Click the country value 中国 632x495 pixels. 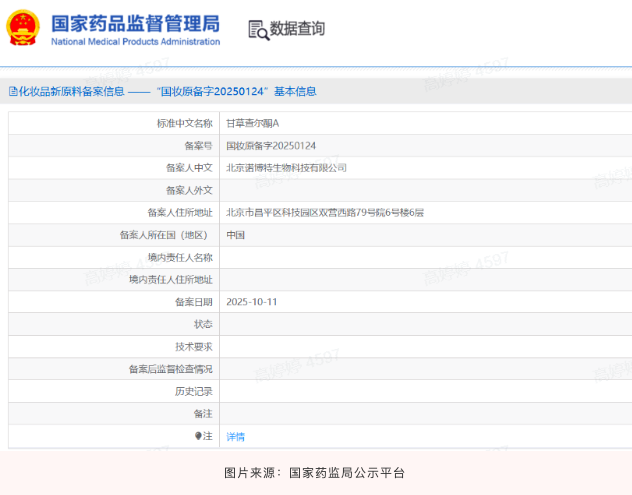pyautogui.click(x=235, y=235)
